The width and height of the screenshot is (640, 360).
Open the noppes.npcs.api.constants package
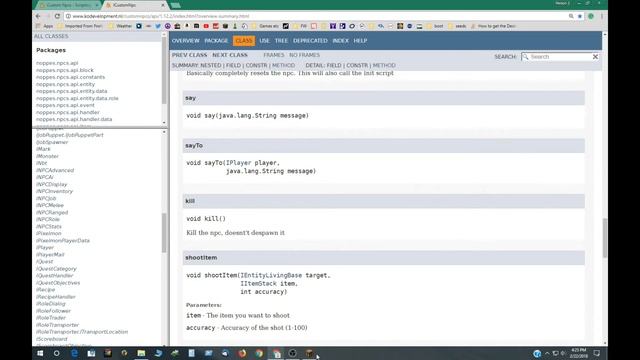click(x=70, y=77)
